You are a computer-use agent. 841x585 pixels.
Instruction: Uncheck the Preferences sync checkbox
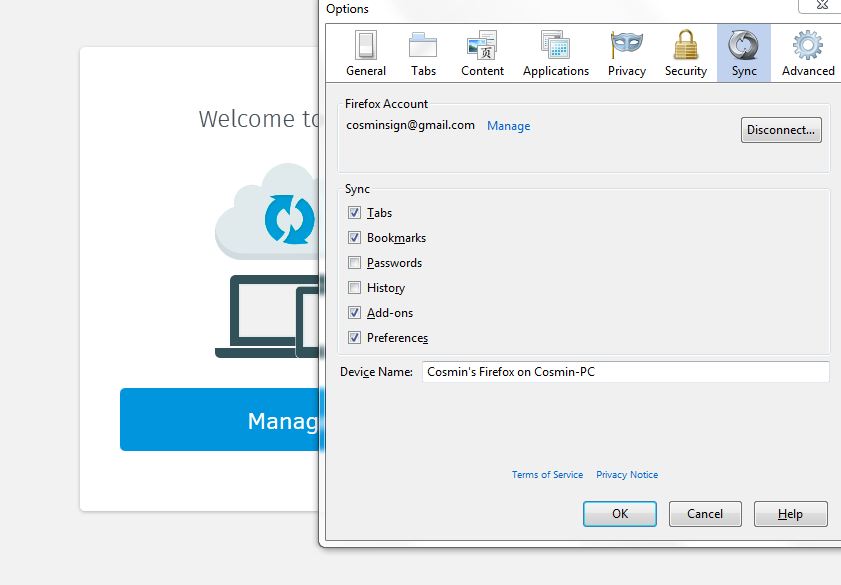click(354, 338)
